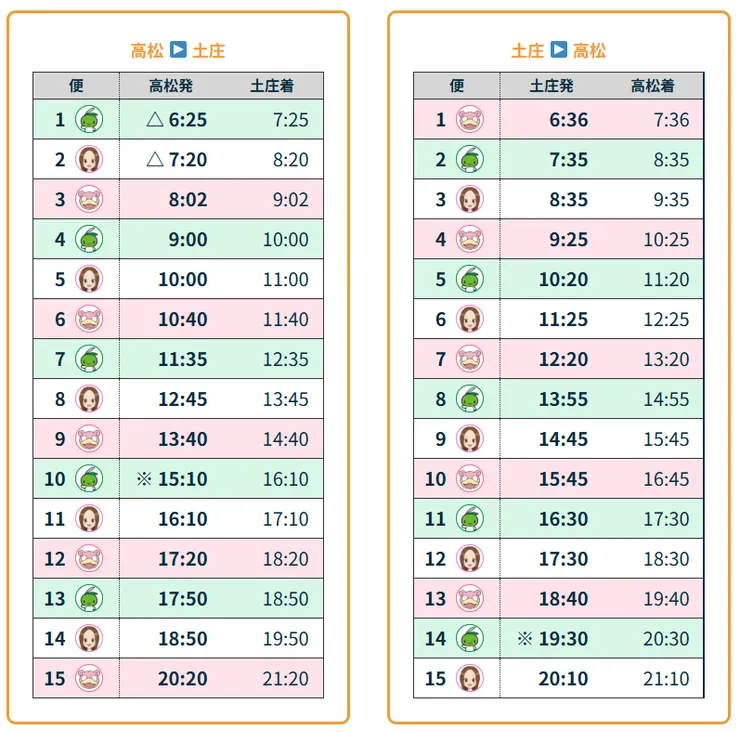
Task: Click the triangle mark next to 6:25
Action: point(154,120)
